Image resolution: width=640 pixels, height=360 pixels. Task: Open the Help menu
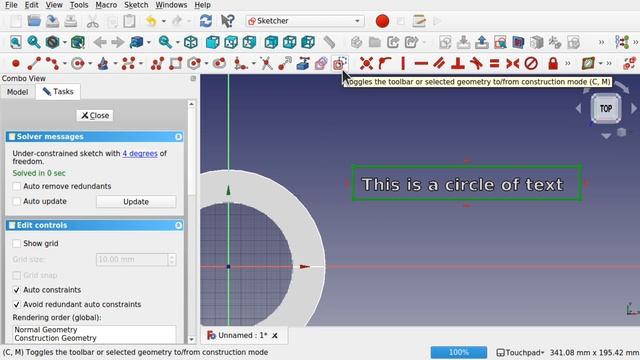coord(202,5)
